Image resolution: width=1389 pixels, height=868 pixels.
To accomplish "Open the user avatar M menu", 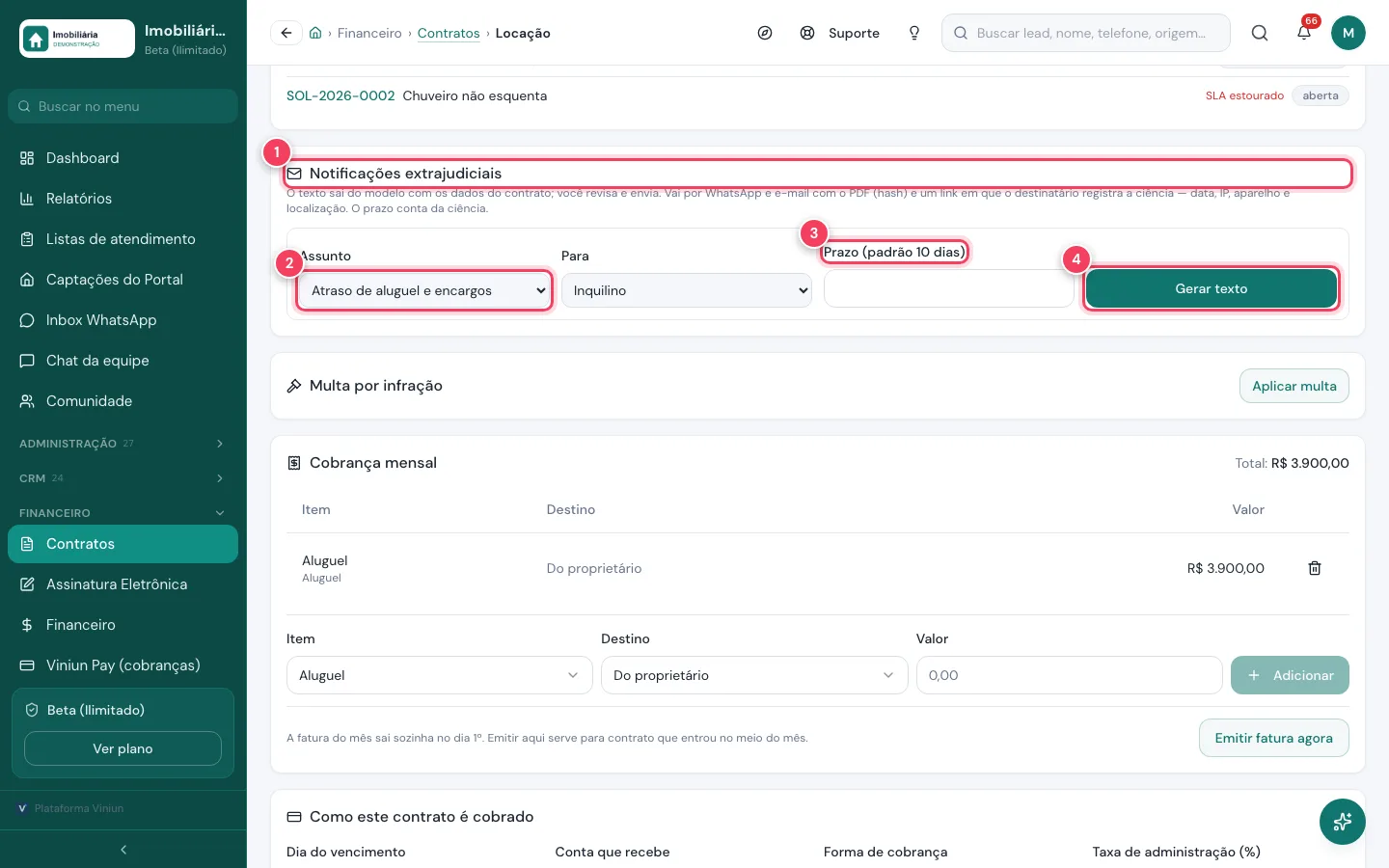I will point(1348,33).
